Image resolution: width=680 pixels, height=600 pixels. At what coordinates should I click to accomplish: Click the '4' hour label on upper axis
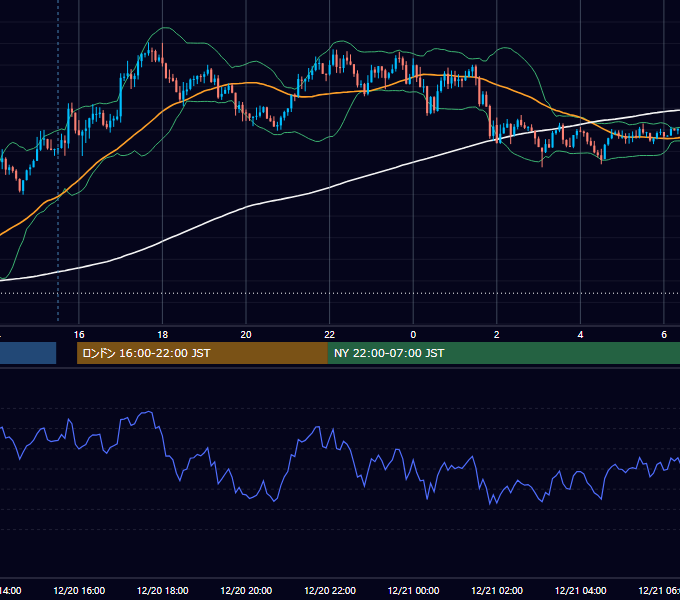(x=580, y=335)
